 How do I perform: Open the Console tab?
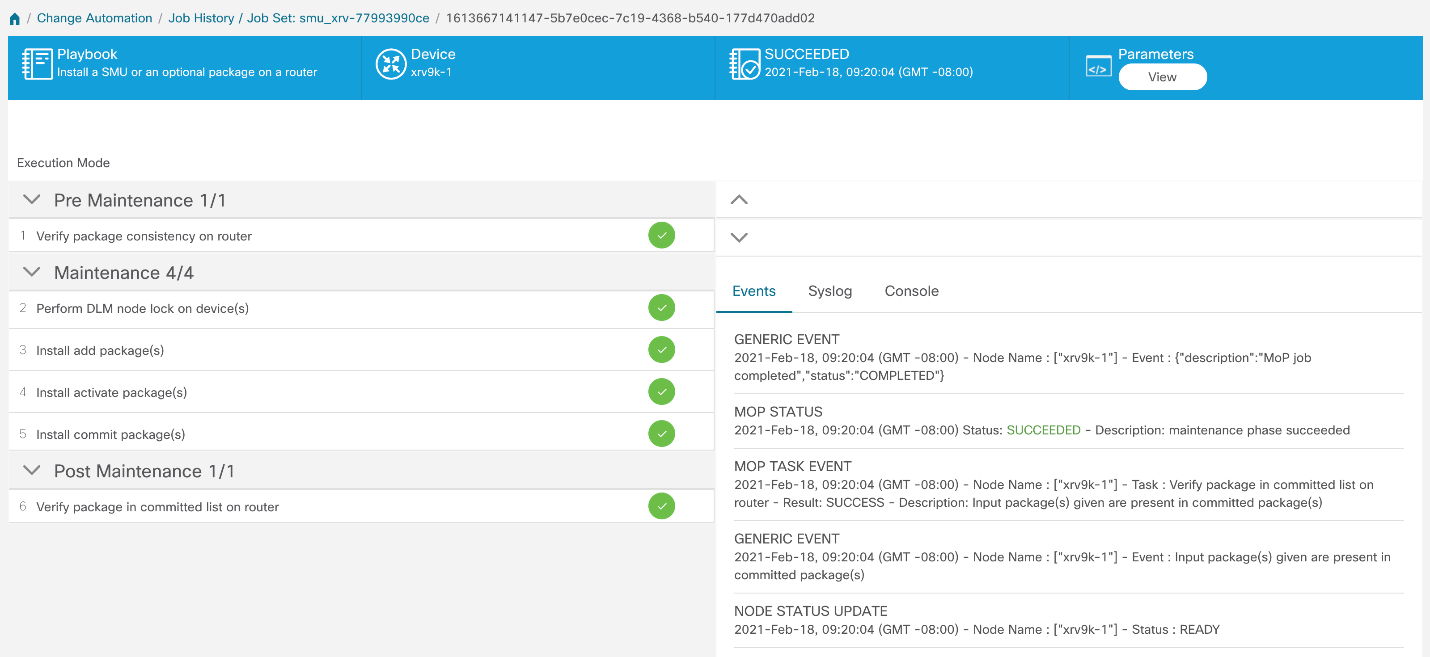pos(911,291)
